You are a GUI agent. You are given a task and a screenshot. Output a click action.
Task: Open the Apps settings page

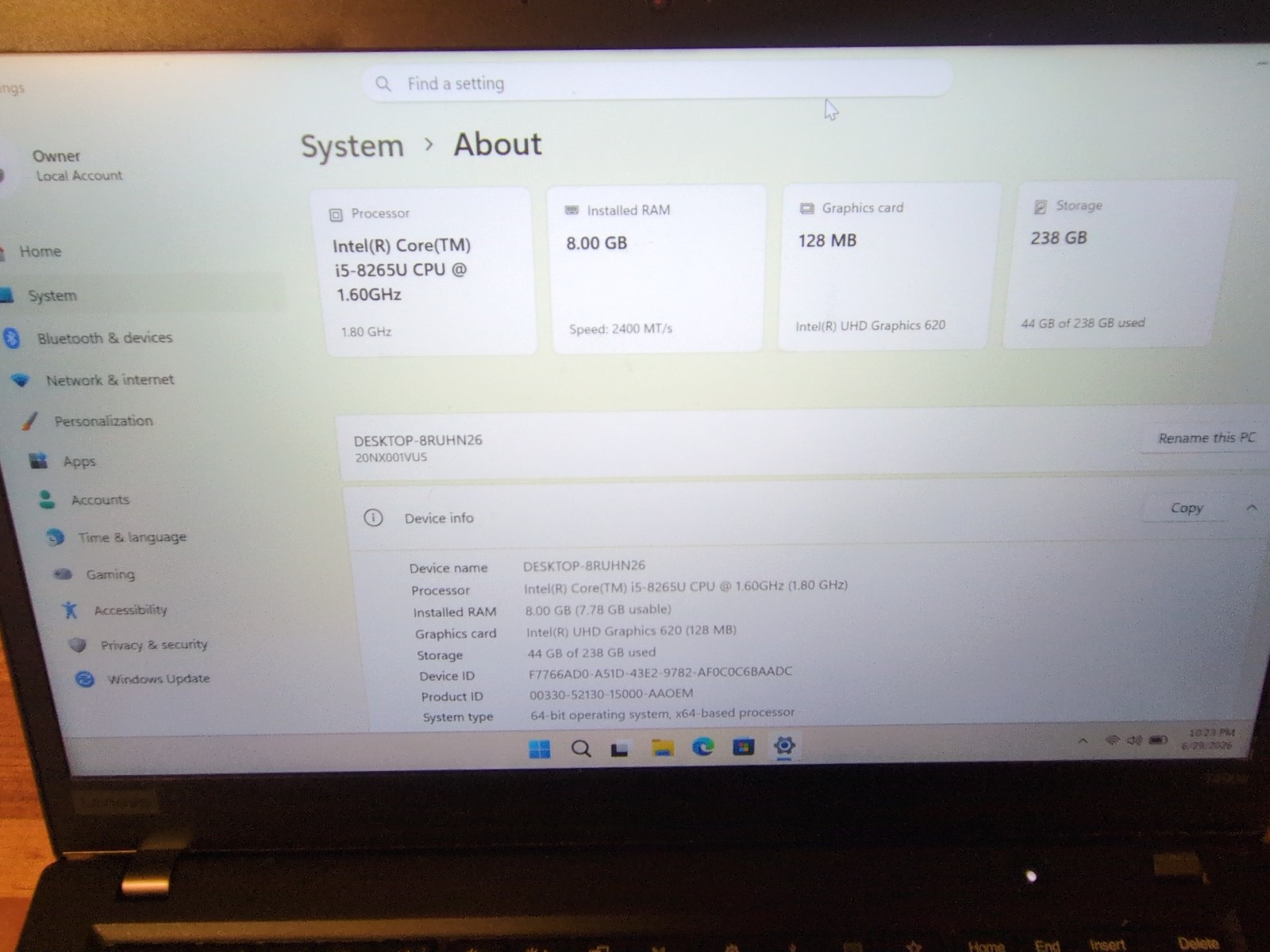(x=79, y=461)
